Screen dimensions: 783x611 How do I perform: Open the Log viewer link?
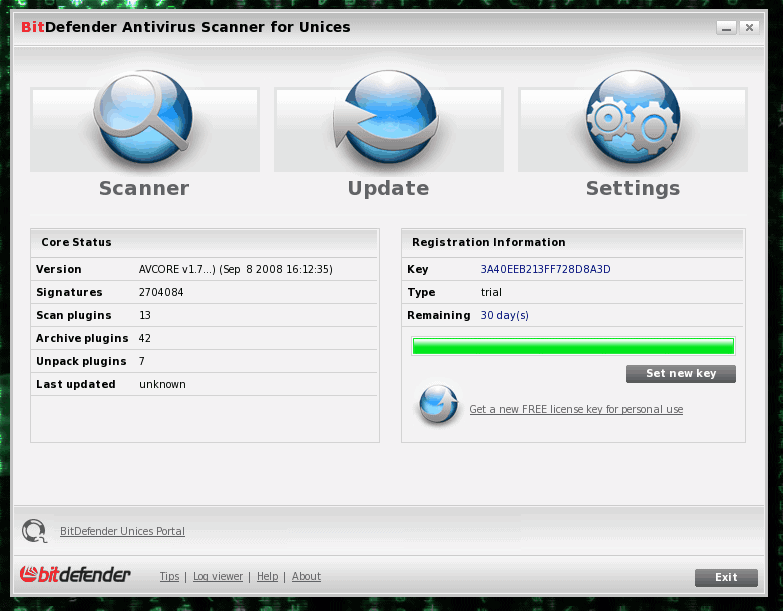pyautogui.click(x=218, y=576)
